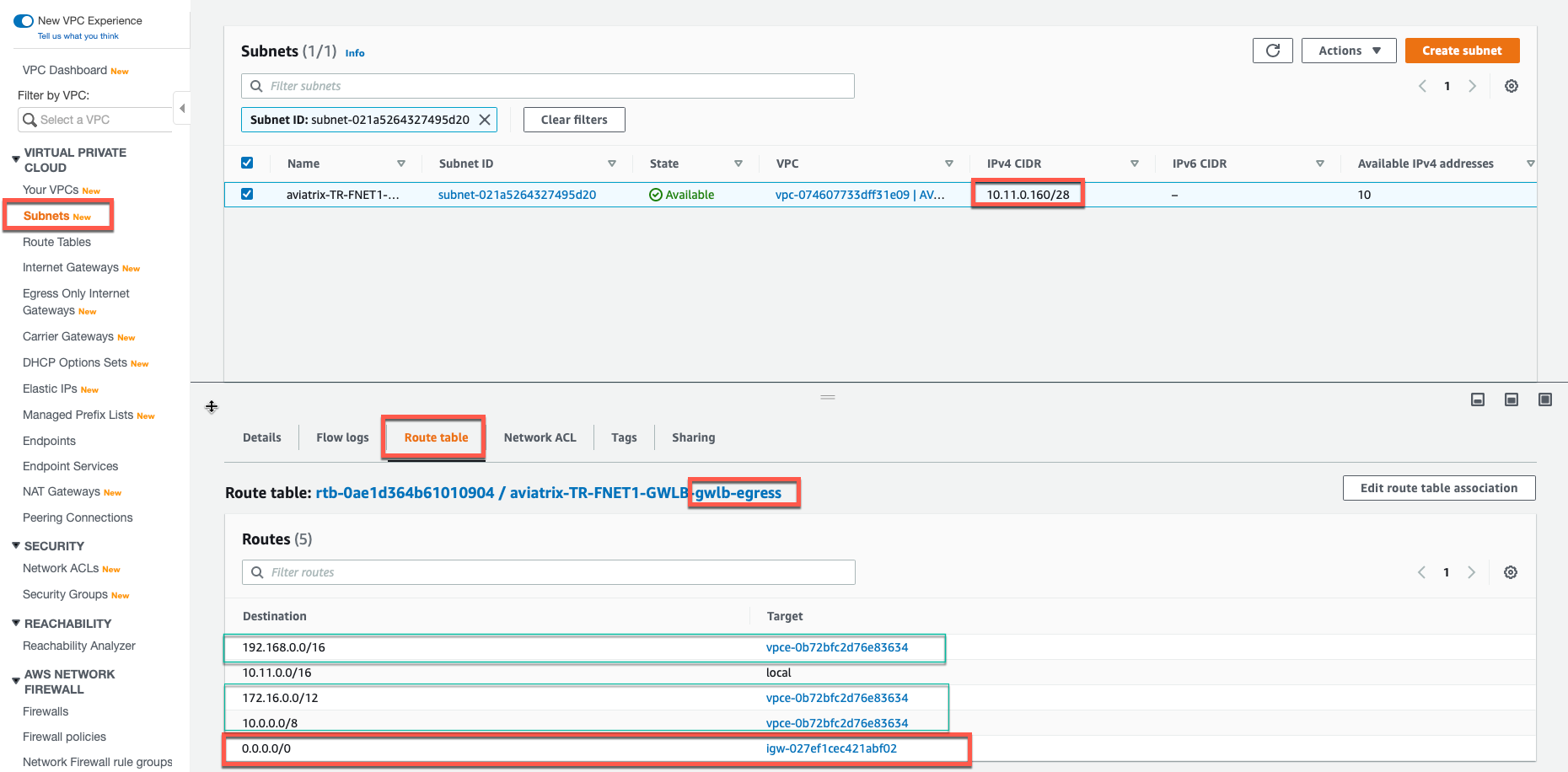
Task: Maximize the bottom details panel
Action: [1544, 399]
